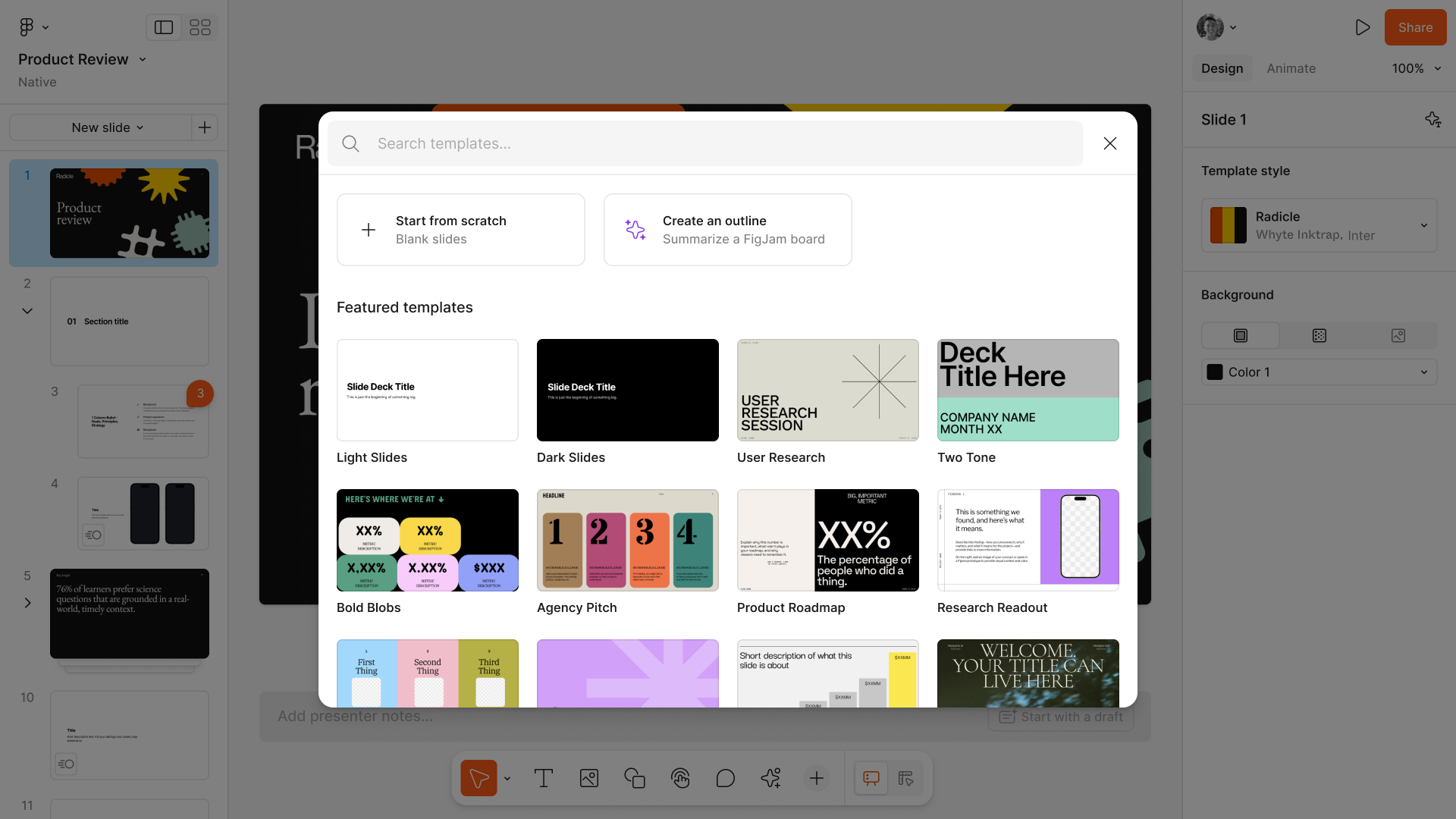Select the Text tool
Screen dimensions: 1456x819
tap(544, 778)
